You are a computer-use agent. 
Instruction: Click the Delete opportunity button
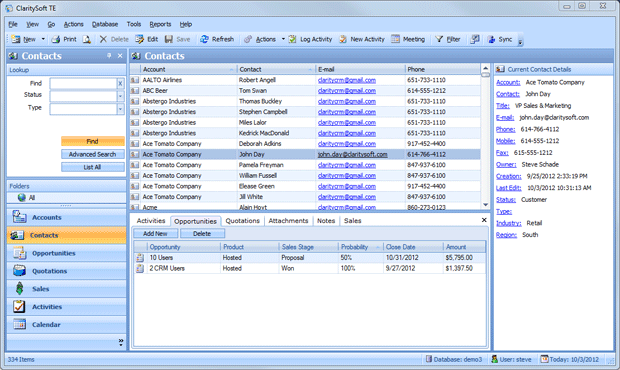tap(202, 234)
